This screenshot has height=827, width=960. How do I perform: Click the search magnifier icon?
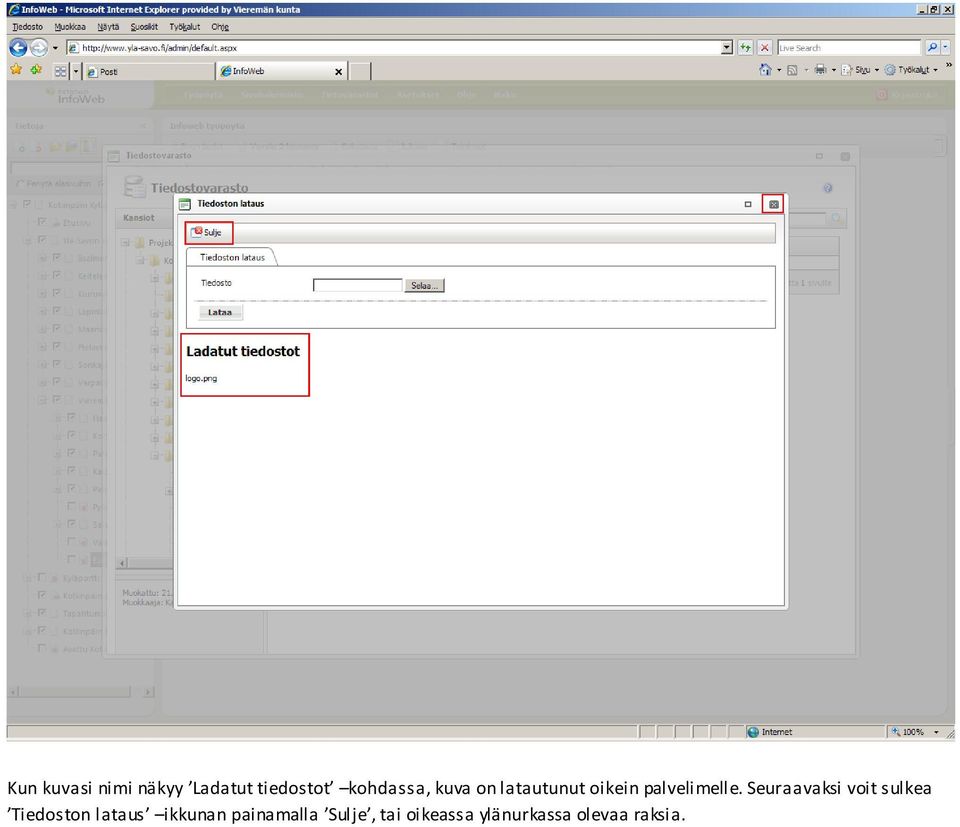coord(932,48)
